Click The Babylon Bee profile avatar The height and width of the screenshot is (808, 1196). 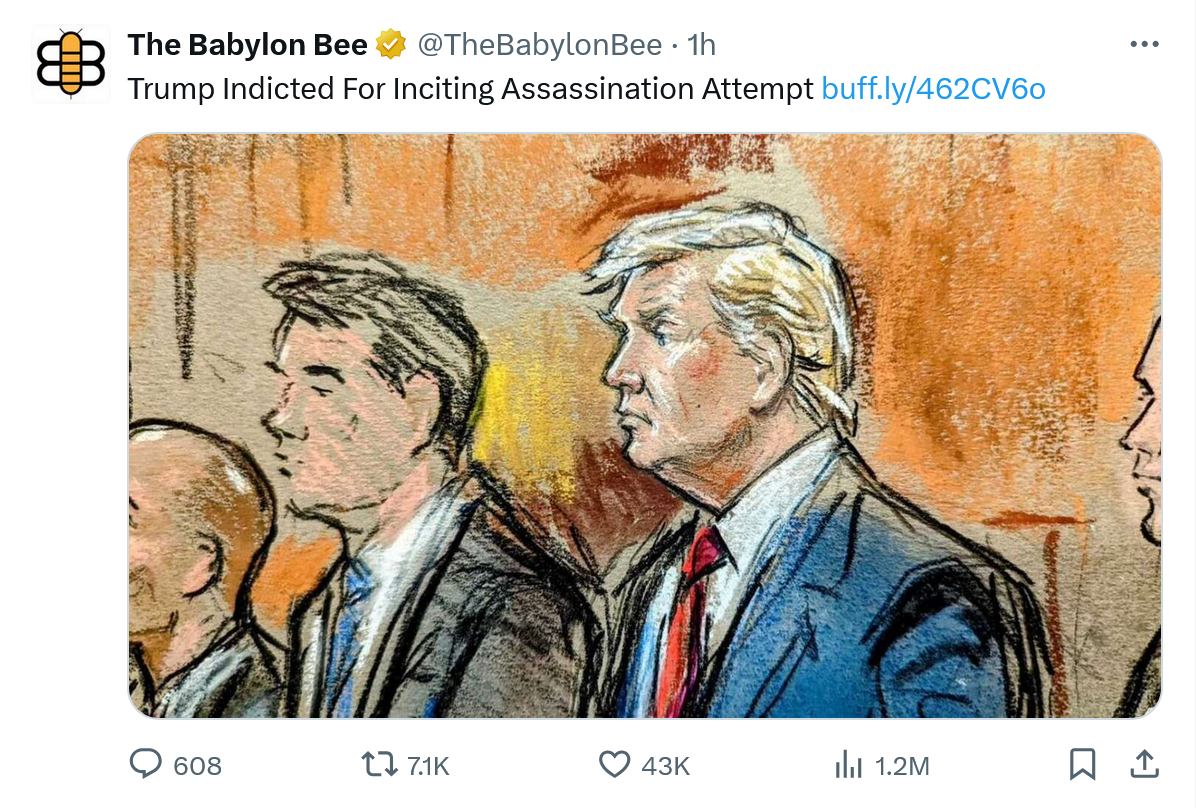(69, 64)
